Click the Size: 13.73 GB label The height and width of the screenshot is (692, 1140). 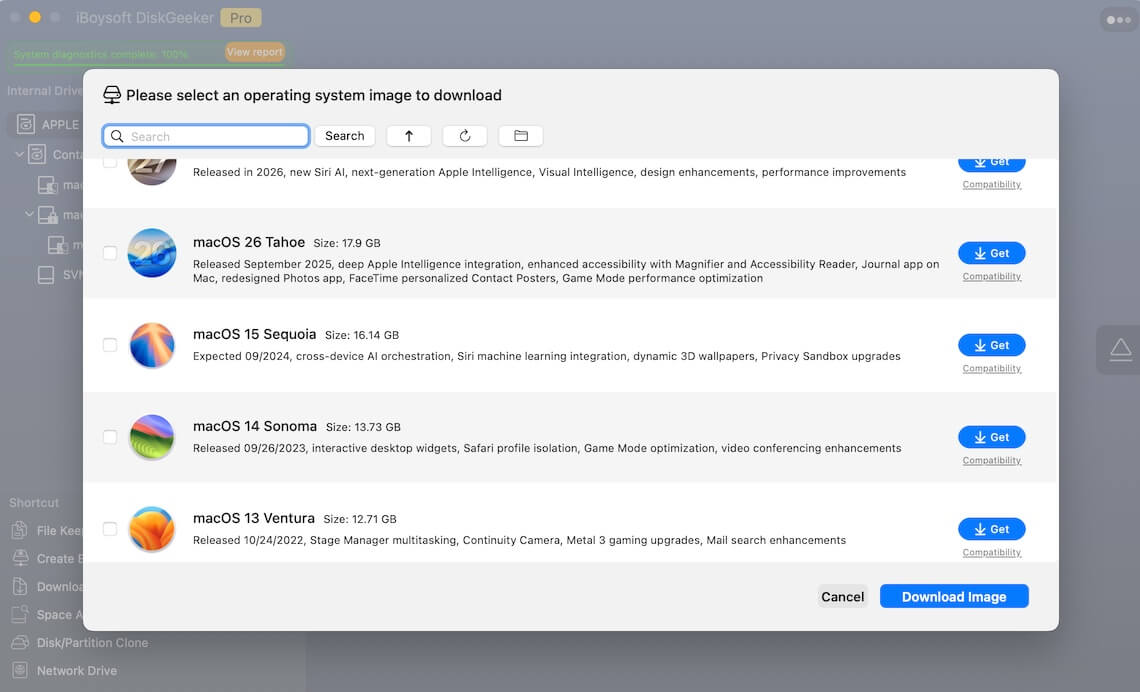[x=364, y=427]
